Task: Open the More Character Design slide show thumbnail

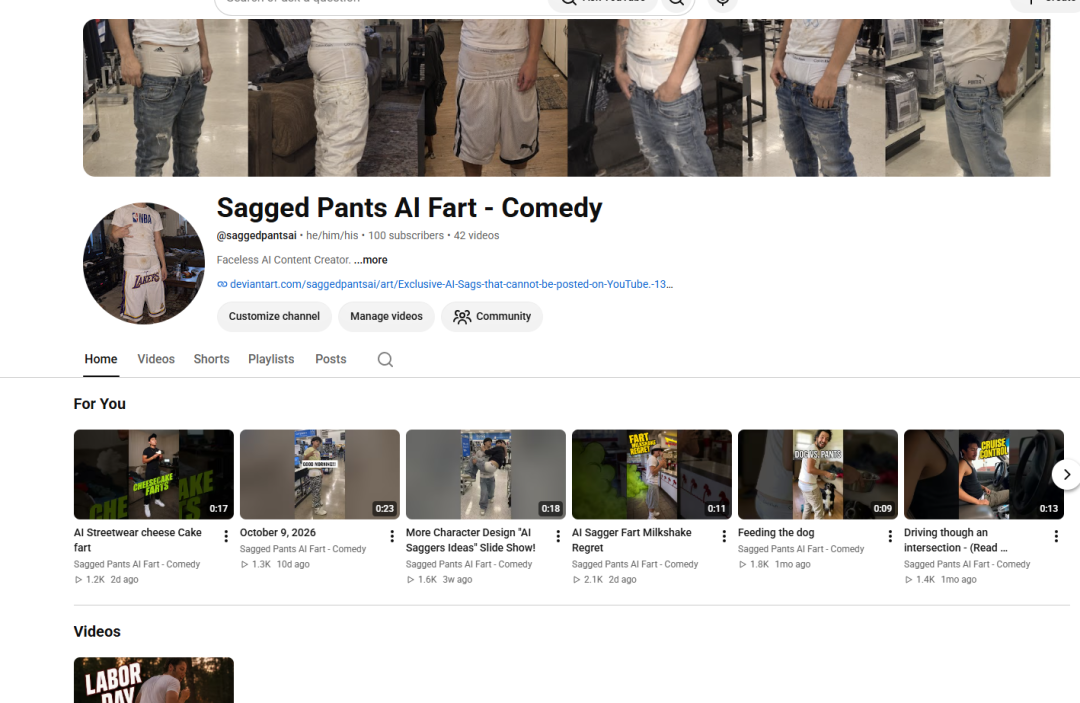Action: [486, 474]
